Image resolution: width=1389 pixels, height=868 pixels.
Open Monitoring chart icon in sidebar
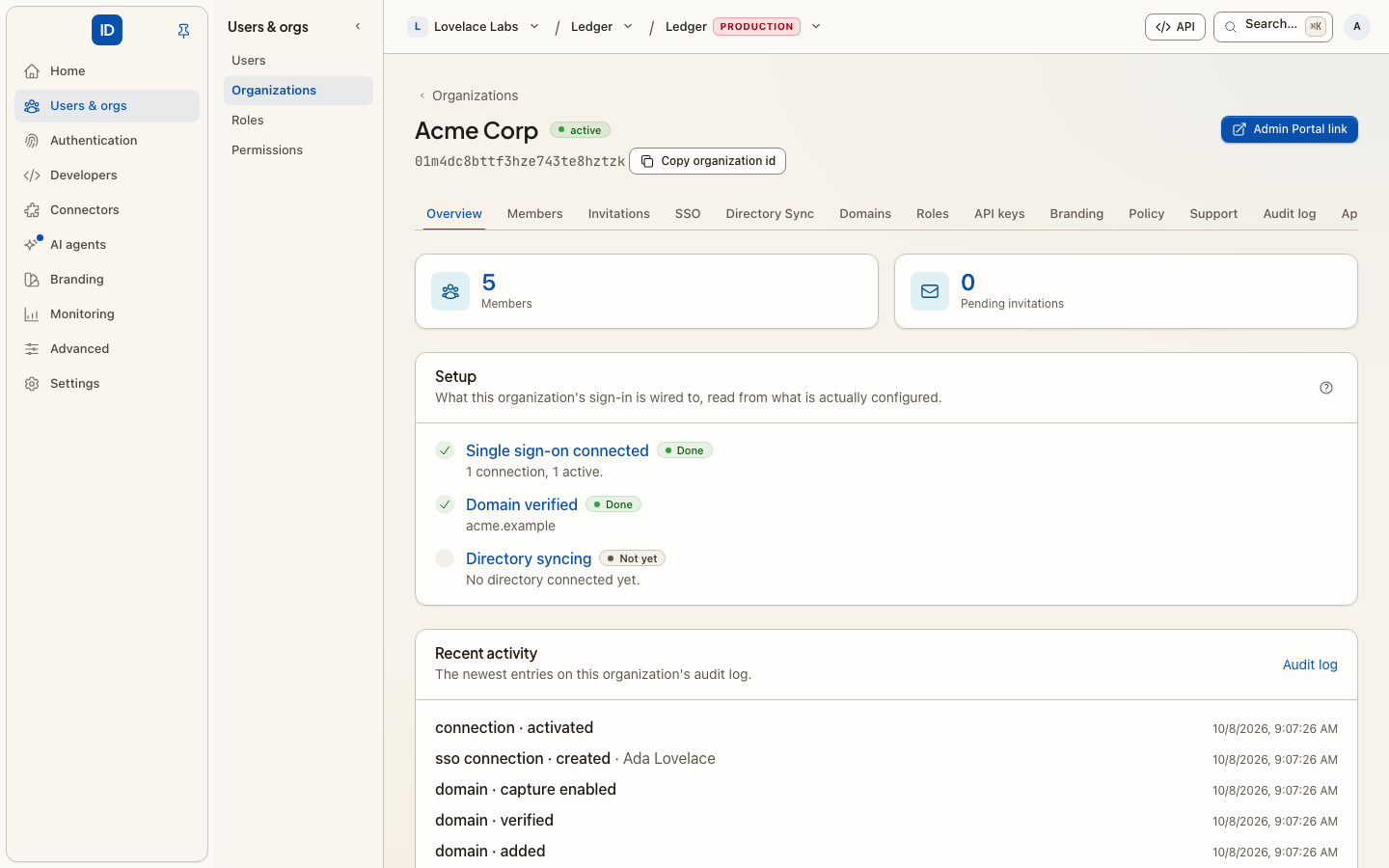32,314
